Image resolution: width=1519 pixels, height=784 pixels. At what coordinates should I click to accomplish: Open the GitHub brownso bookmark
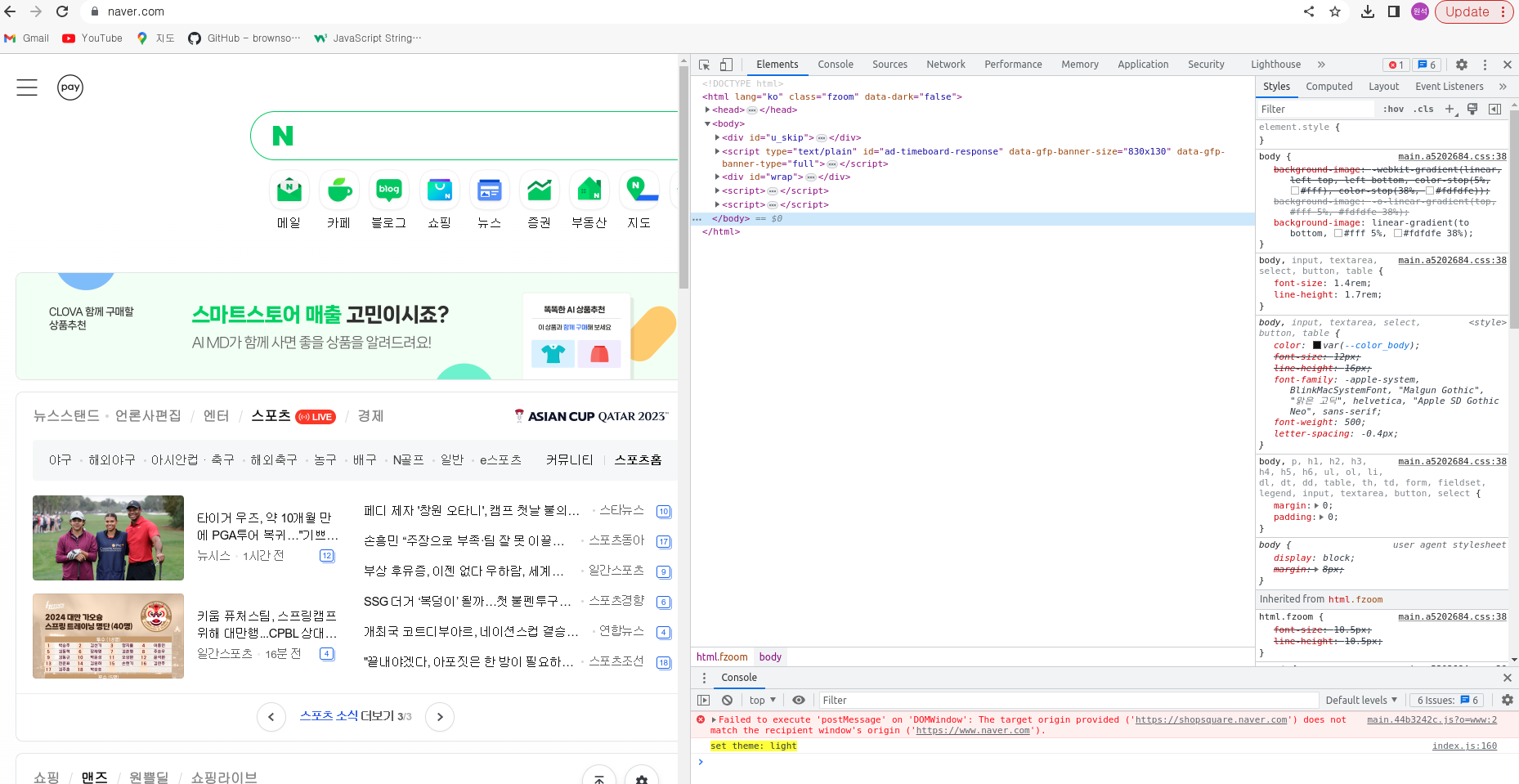244,38
